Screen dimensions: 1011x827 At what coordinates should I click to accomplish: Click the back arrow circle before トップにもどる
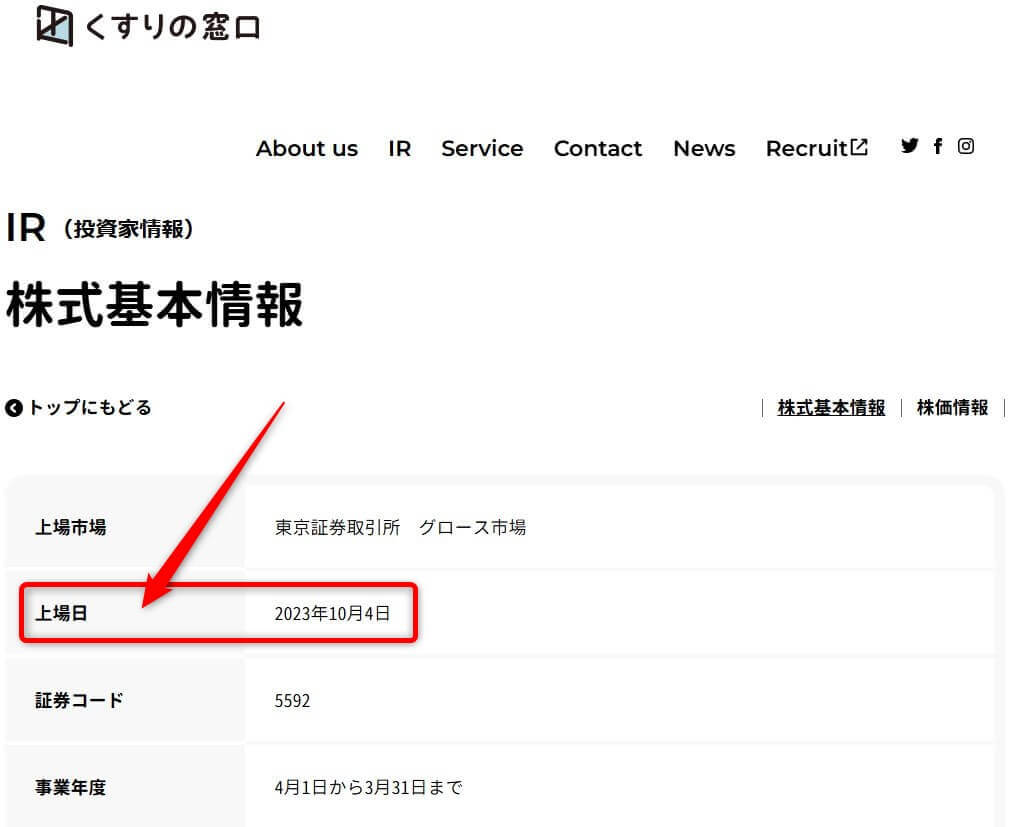coord(14,408)
